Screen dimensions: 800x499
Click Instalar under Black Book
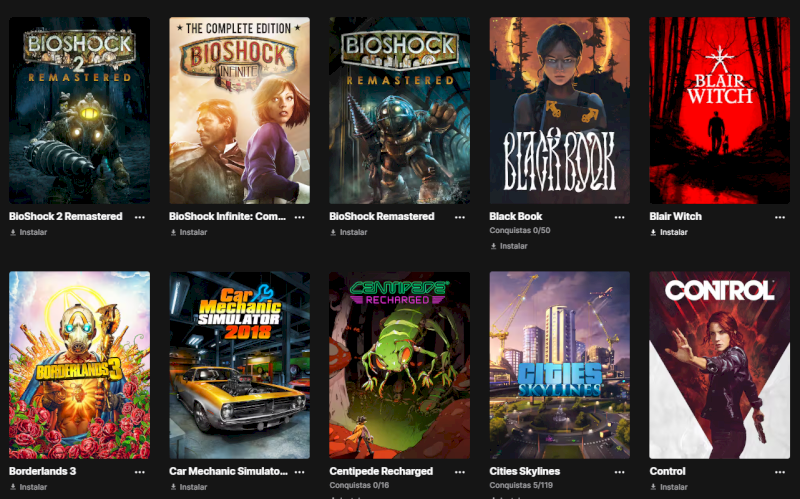pyautogui.click(x=509, y=246)
